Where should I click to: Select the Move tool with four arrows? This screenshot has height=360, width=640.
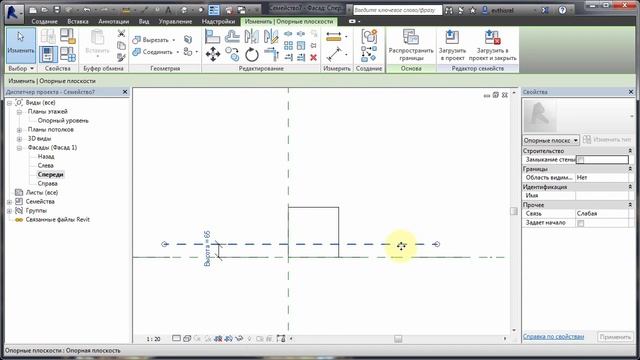coord(213,54)
